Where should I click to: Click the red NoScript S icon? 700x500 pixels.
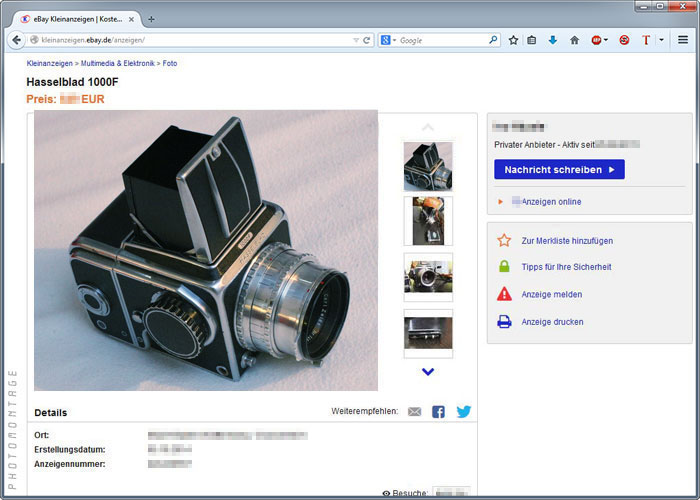(624, 40)
